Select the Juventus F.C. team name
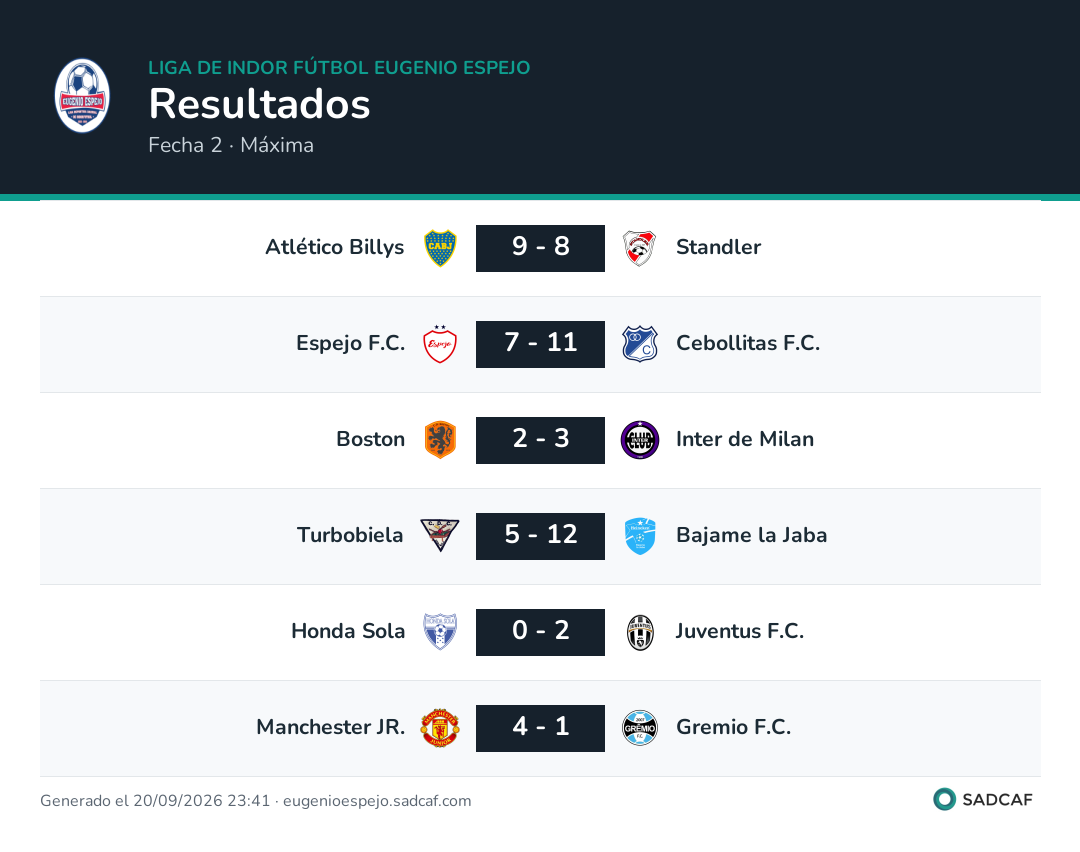The height and width of the screenshot is (852, 1080). tap(740, 631)
